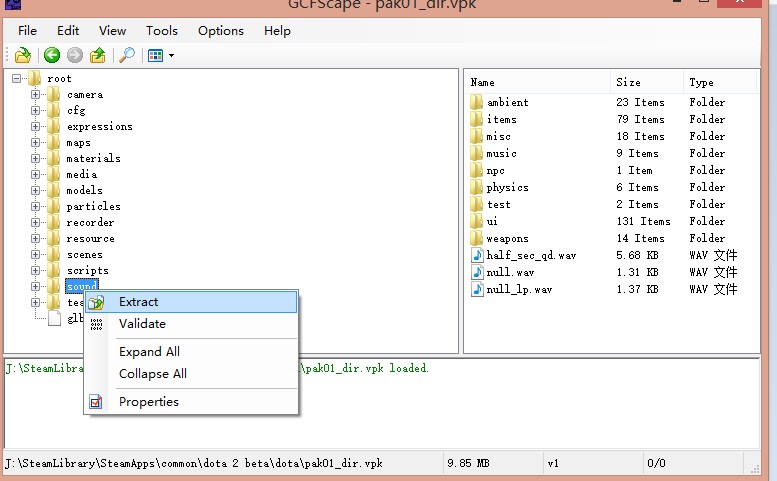The height and width of the screenshot is (481, 777).
Task: Open the Help menu
Action: click(x=277, y=31)
